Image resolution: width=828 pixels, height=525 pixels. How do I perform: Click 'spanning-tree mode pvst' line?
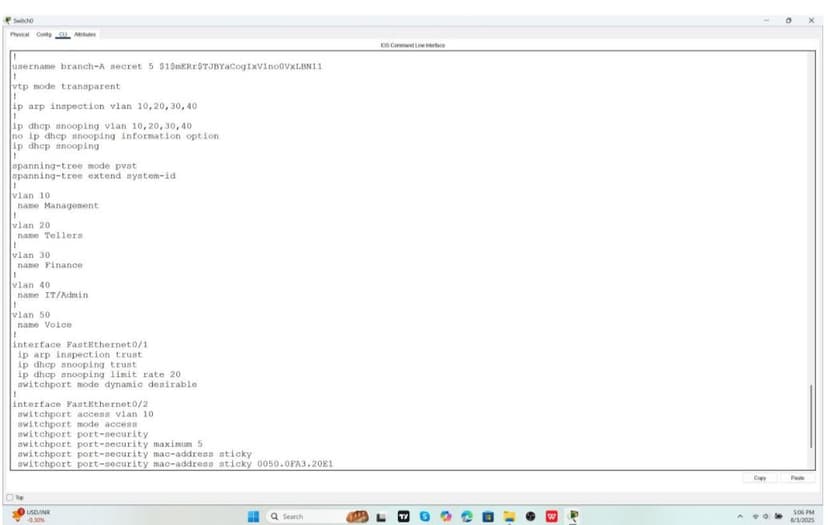point(74,166)
